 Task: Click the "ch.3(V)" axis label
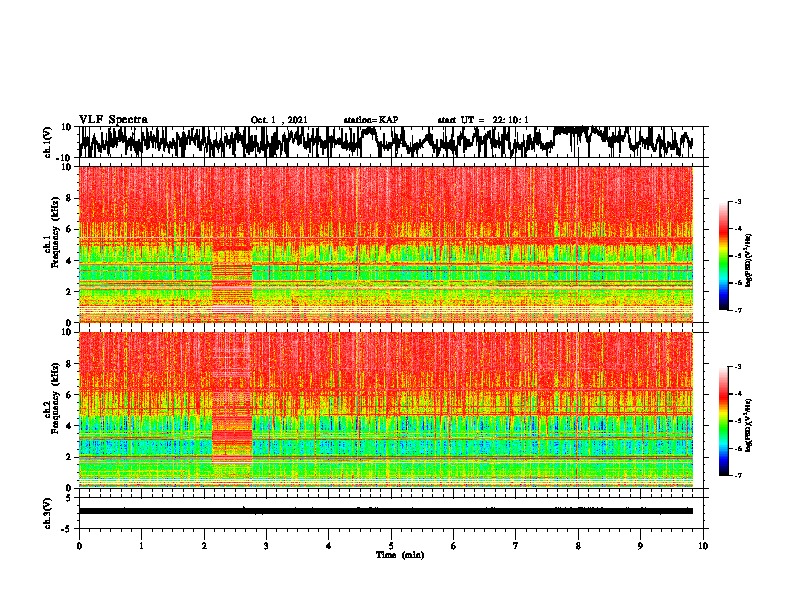click(46, 513)
